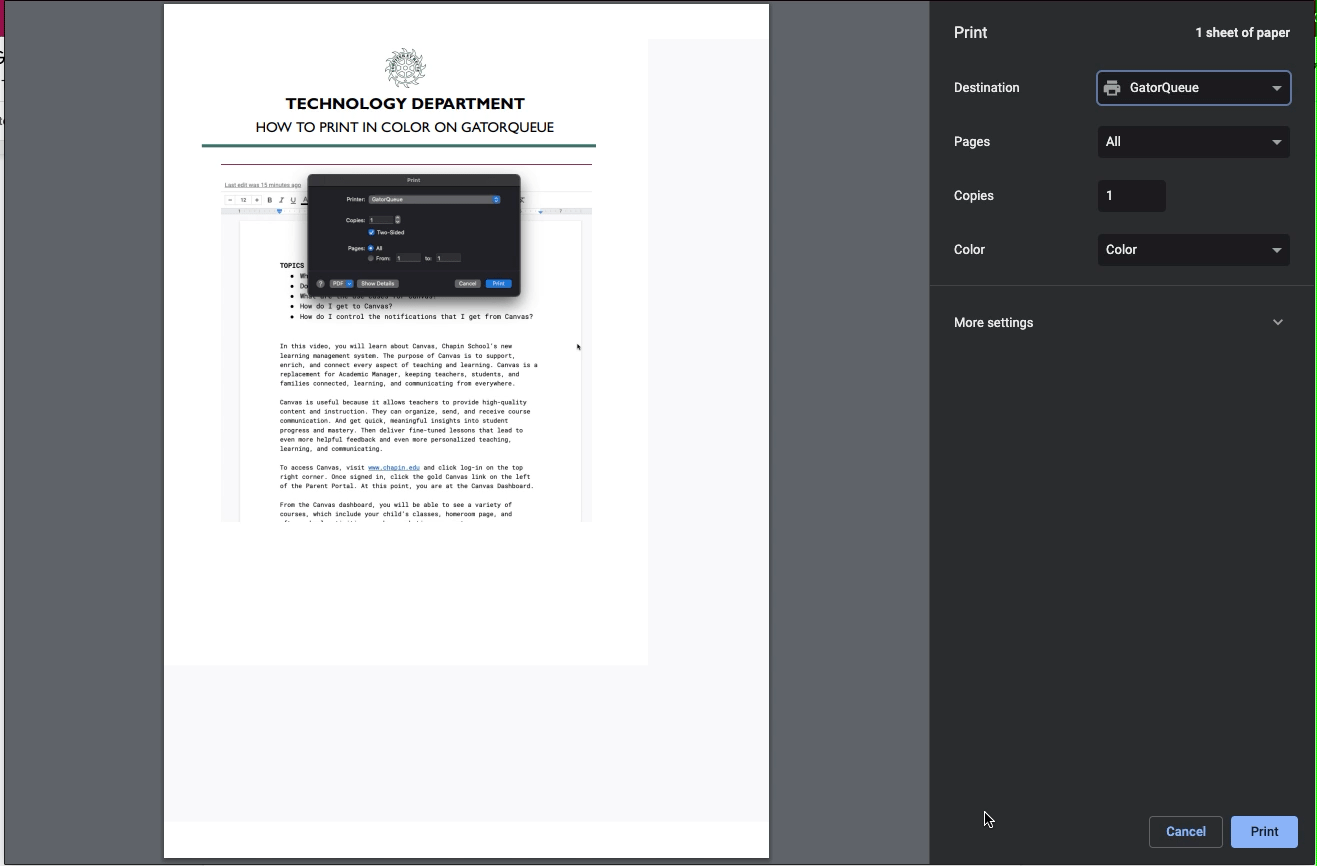Click the school seal logo in preview
The width and height of the screenshot is (1317, 866).
coord(405,68)
